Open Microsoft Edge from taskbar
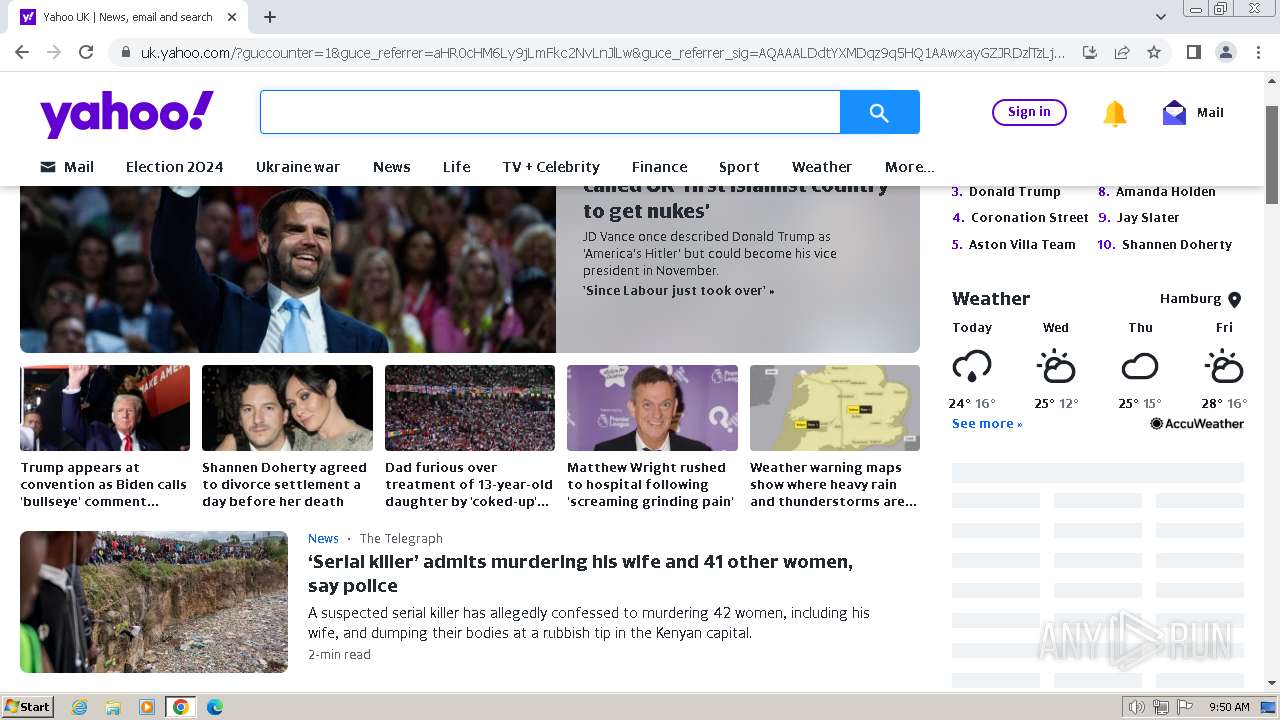 [x=215, y=707]
